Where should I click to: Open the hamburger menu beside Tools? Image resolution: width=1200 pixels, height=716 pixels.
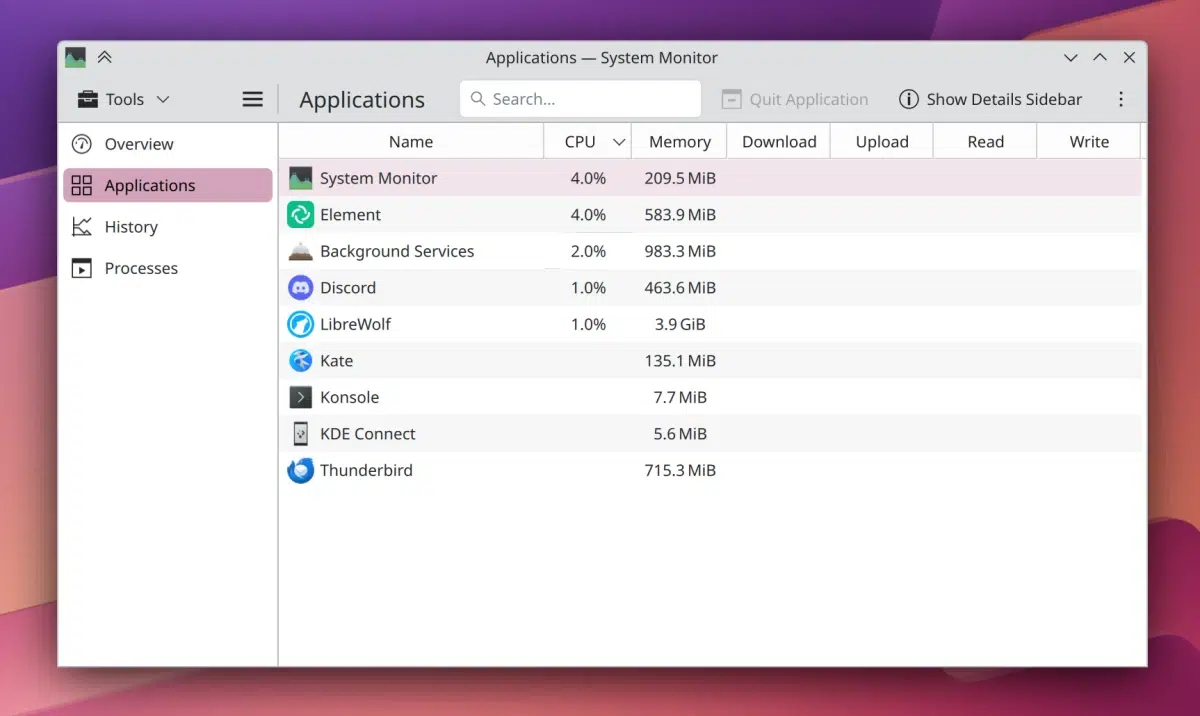click(x=252, y=99)
